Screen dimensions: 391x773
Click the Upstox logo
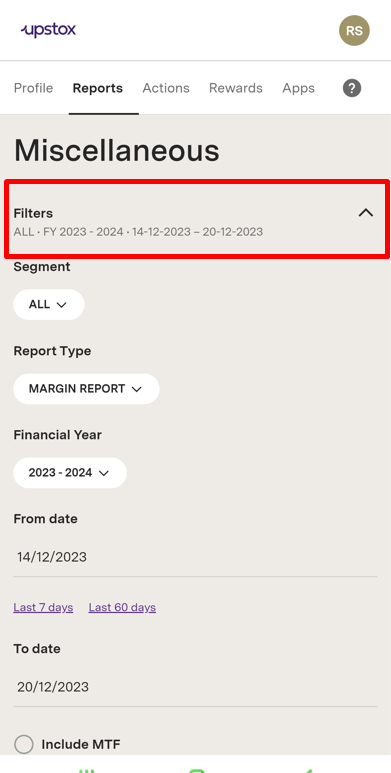point(48,30)
